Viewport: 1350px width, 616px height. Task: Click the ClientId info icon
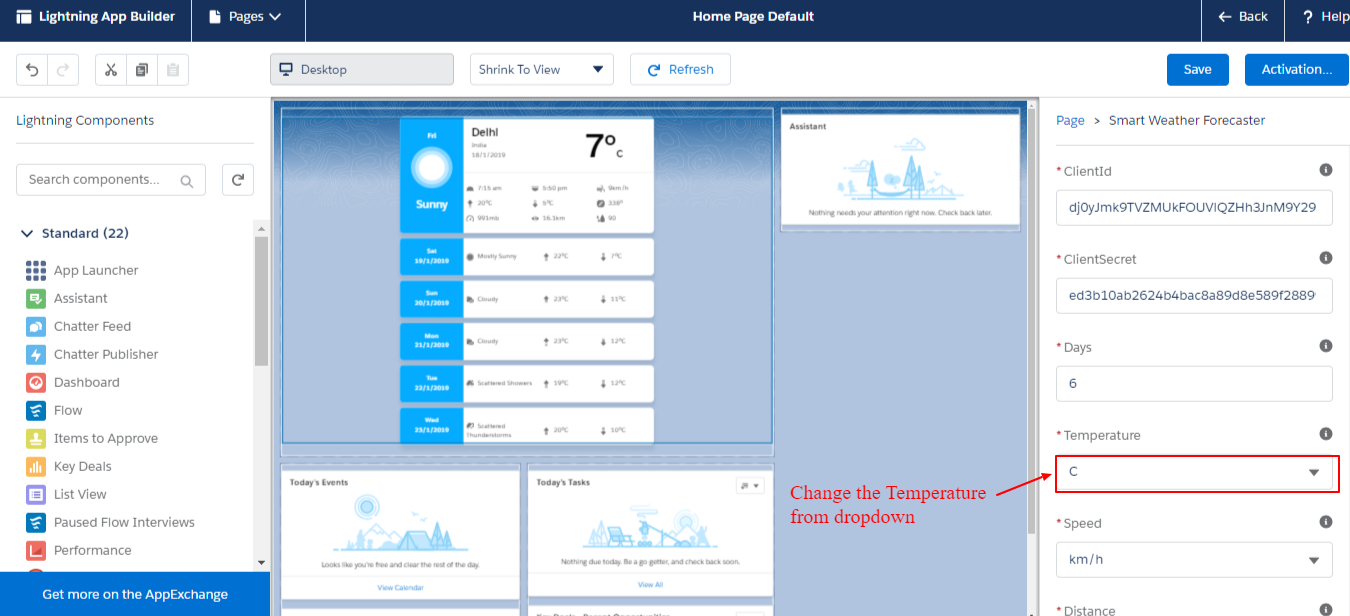click(x=1326, y=170)
